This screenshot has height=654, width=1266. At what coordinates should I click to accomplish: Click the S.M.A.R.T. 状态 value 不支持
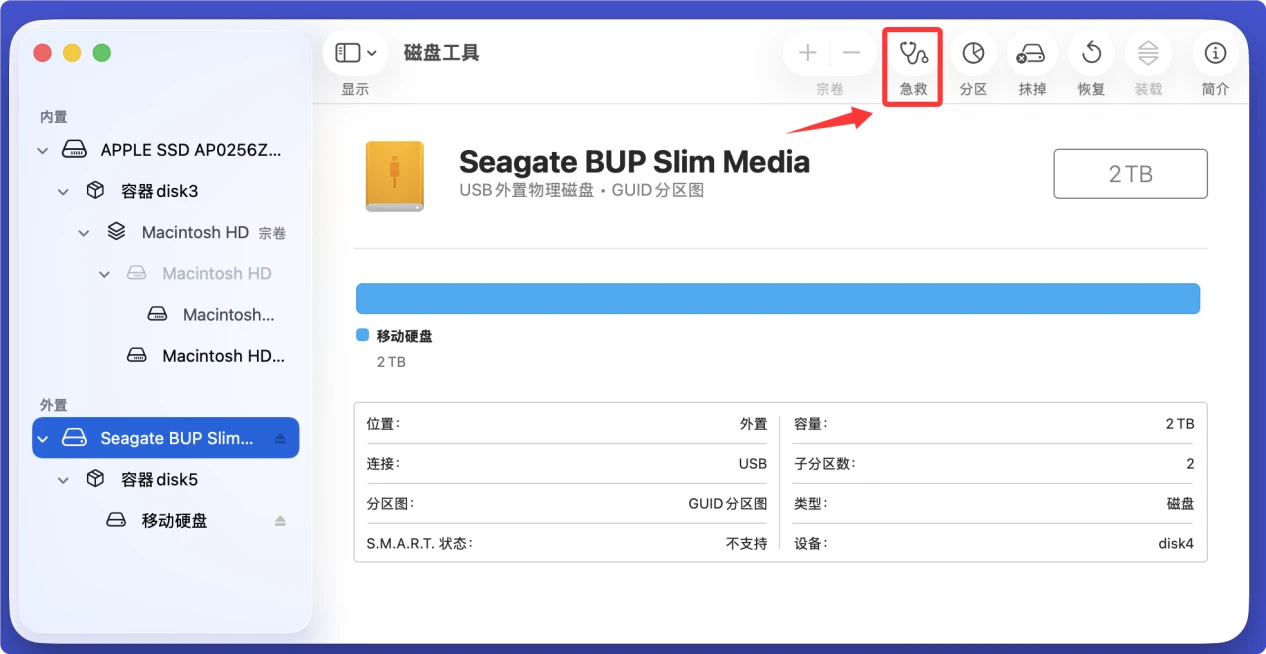coord(747,544)
